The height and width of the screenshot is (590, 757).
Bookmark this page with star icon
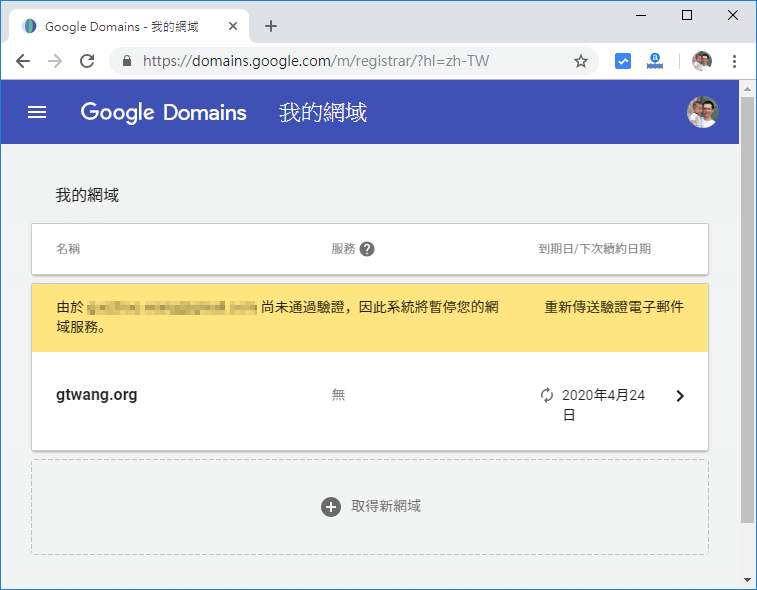tap(580, 61)
